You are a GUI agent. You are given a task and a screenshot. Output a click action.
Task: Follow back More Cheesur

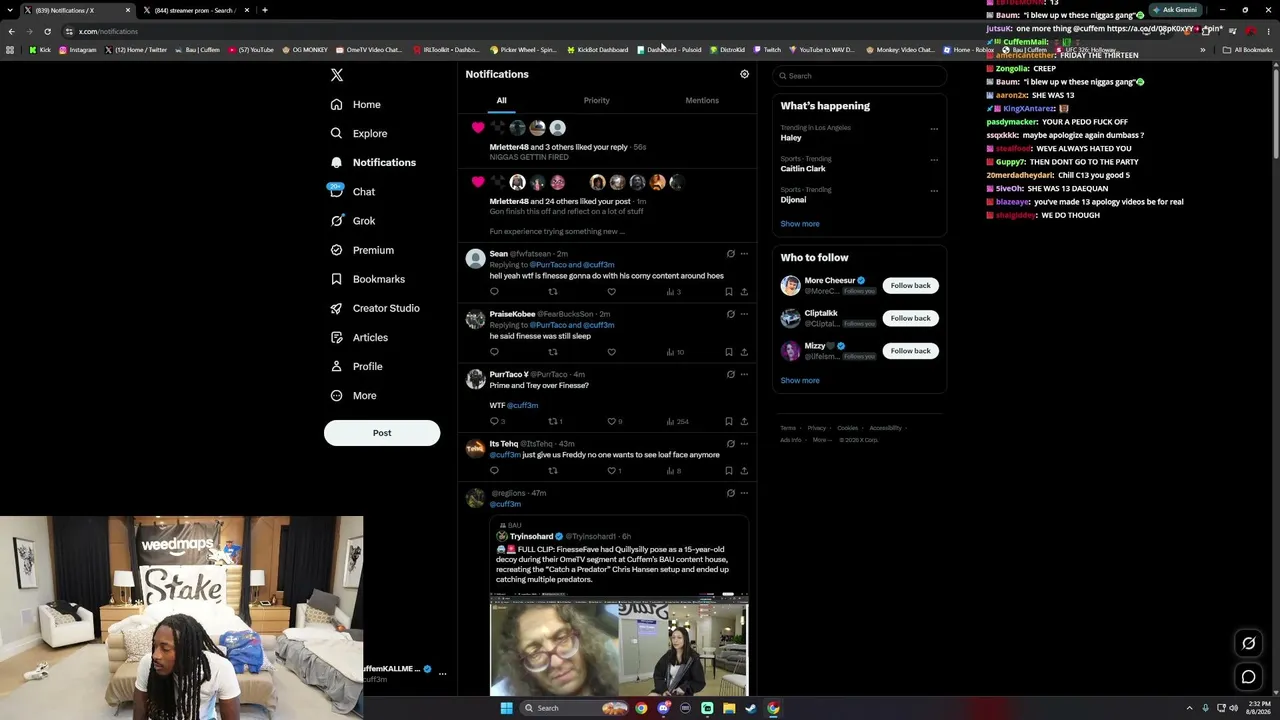910,286
